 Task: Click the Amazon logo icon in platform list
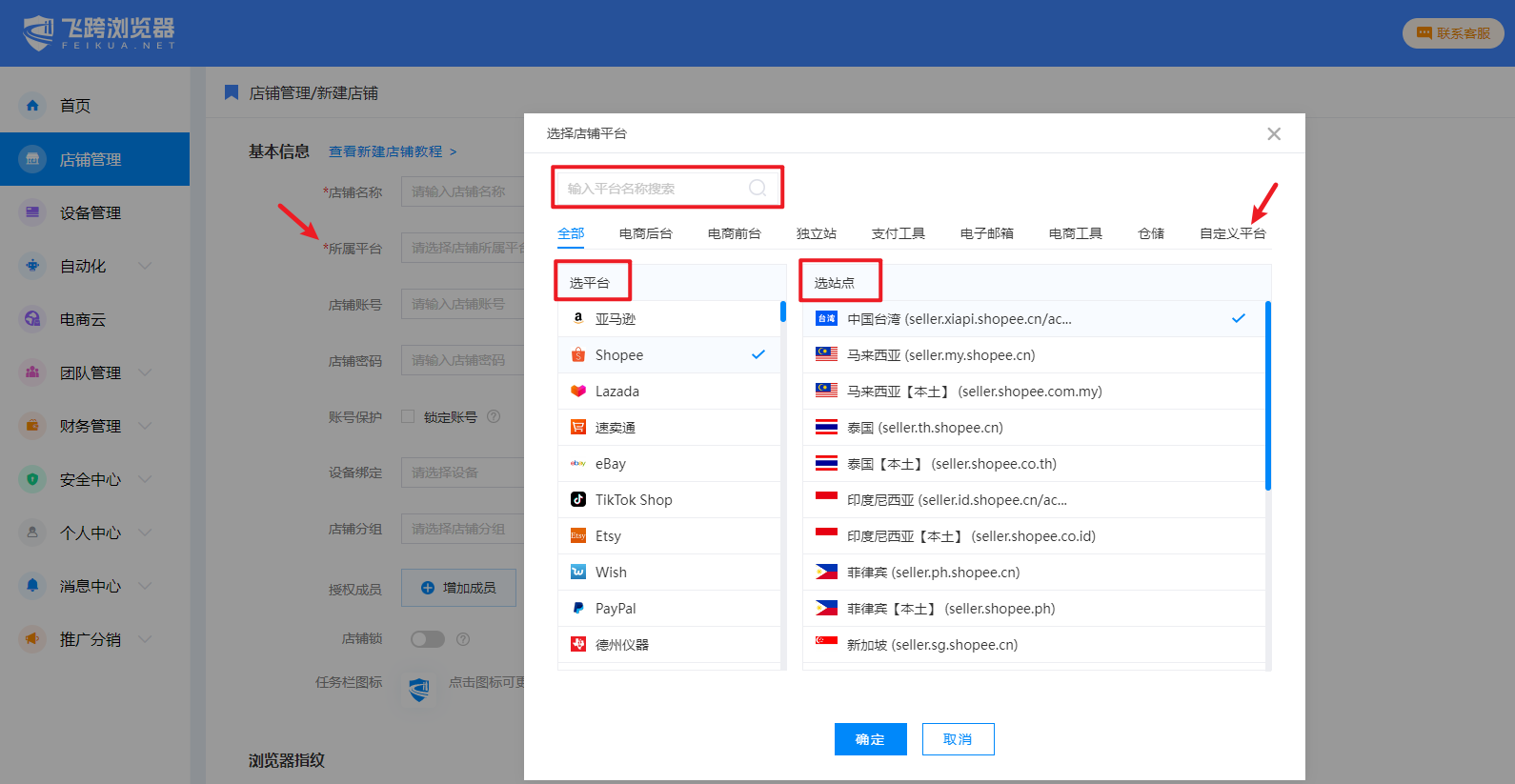578,318
